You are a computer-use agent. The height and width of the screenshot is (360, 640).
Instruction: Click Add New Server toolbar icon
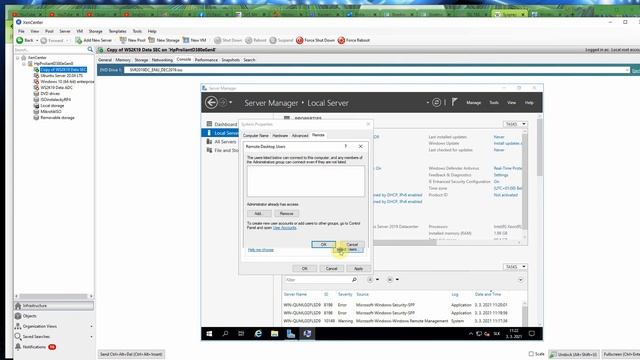pos(79,40)
